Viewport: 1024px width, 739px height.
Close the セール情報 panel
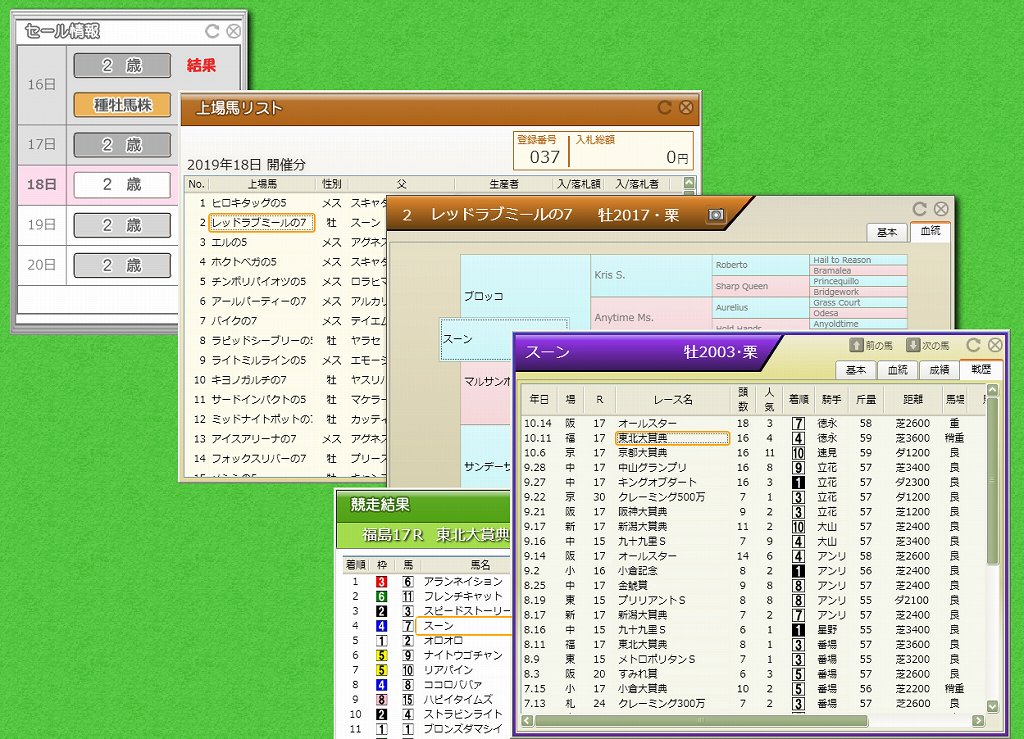click(233, 31)
